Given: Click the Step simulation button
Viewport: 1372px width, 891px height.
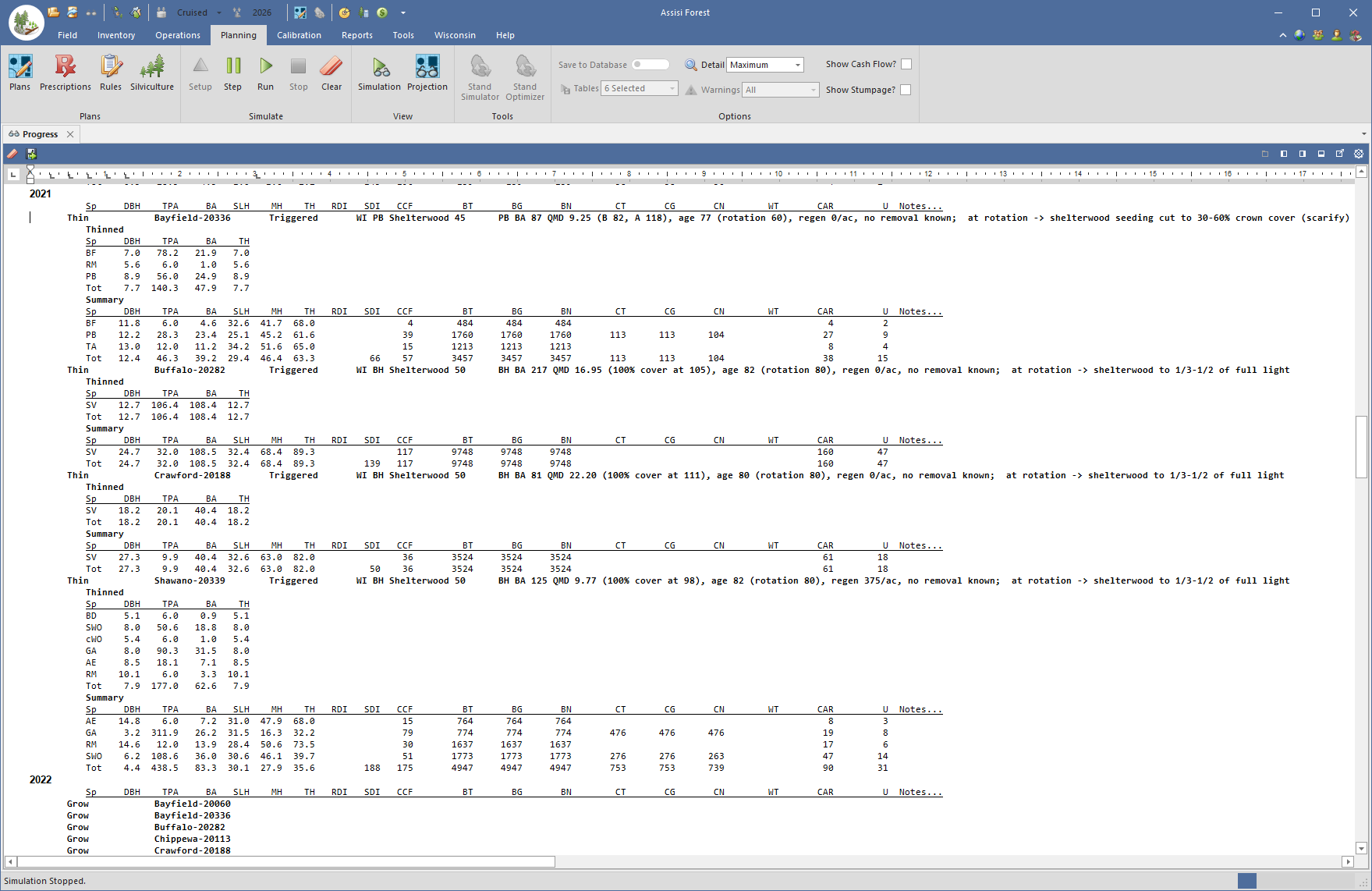Looking at the screenshot, I should 232,73.
